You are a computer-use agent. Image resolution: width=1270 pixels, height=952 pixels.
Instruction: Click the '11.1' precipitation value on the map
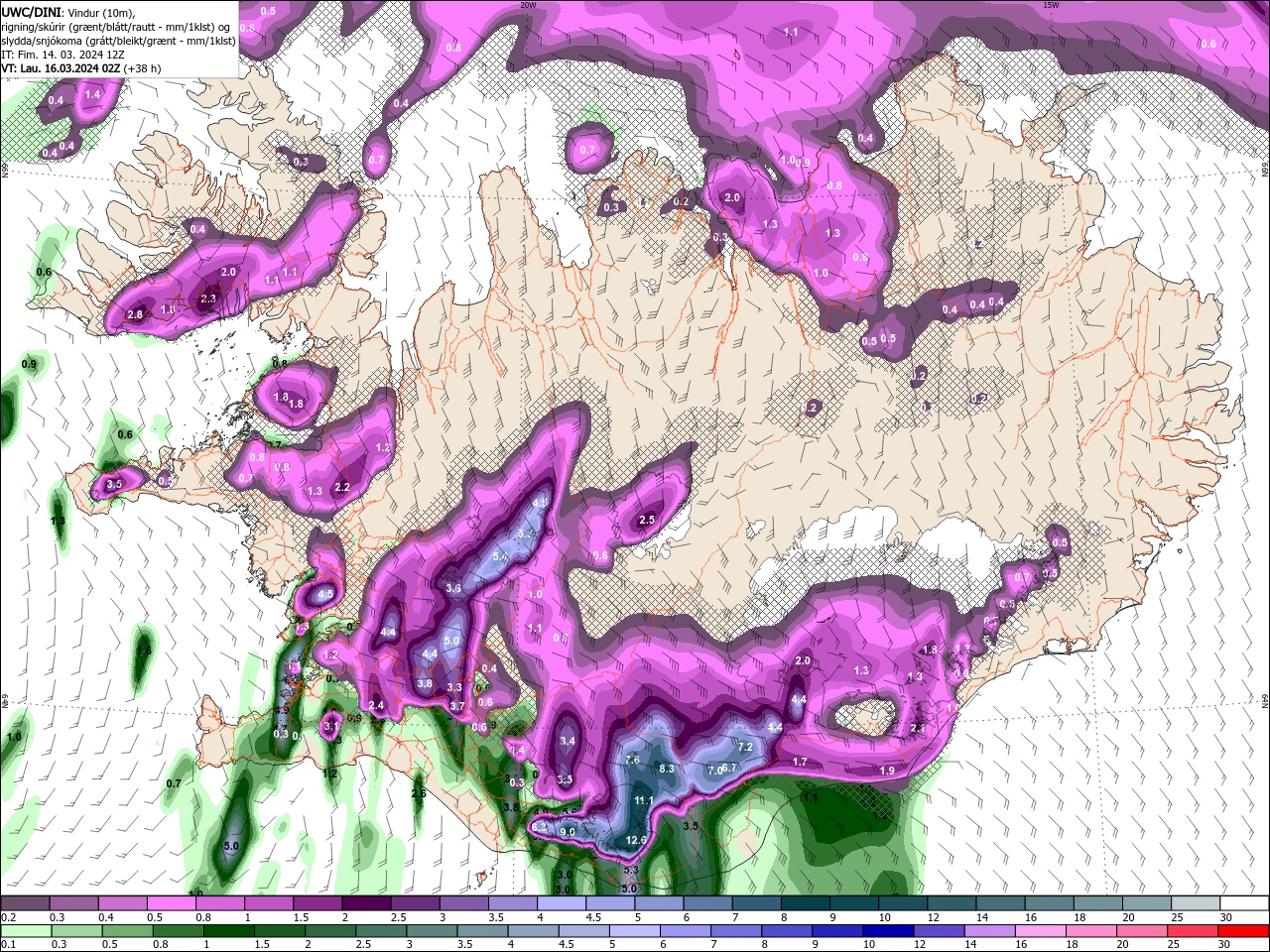(x=644, y=800)
